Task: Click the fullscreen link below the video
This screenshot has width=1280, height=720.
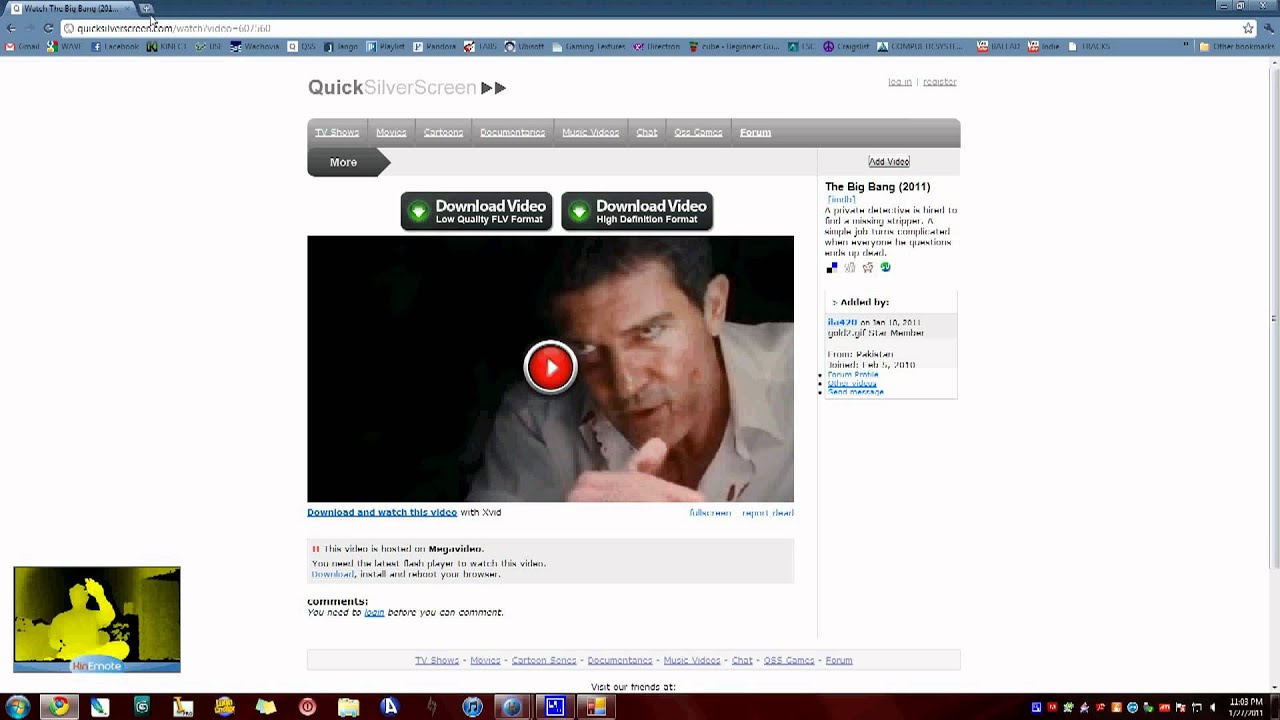Action: (x=710, y=513)
